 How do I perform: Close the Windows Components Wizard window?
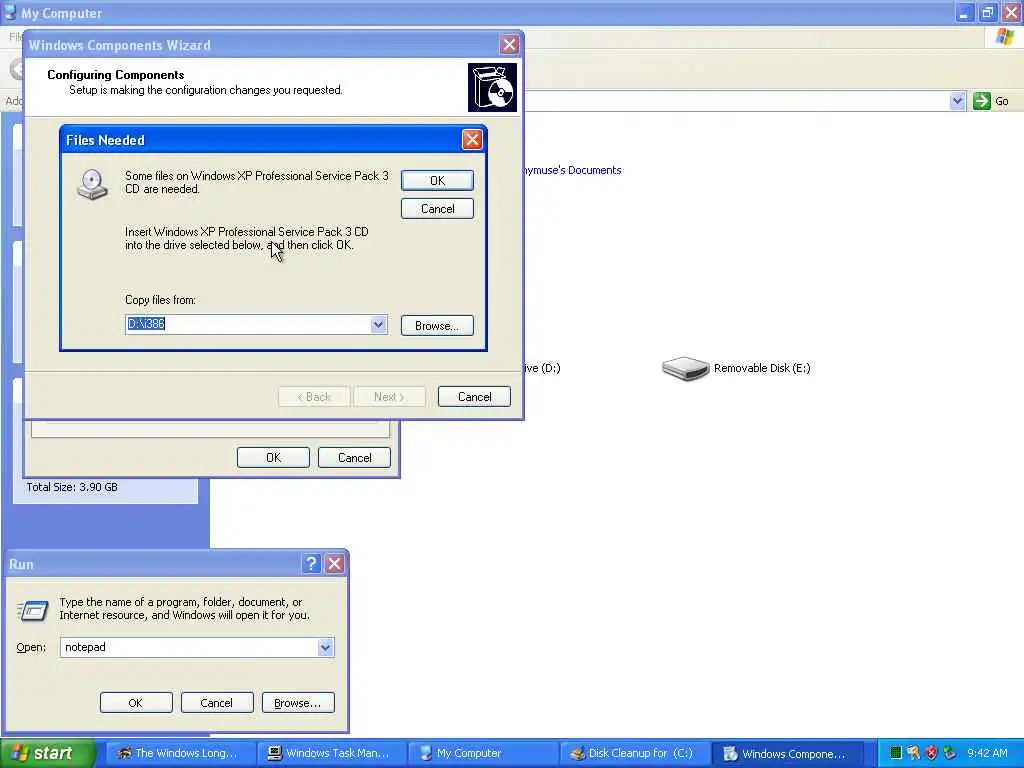coord(509,44)
